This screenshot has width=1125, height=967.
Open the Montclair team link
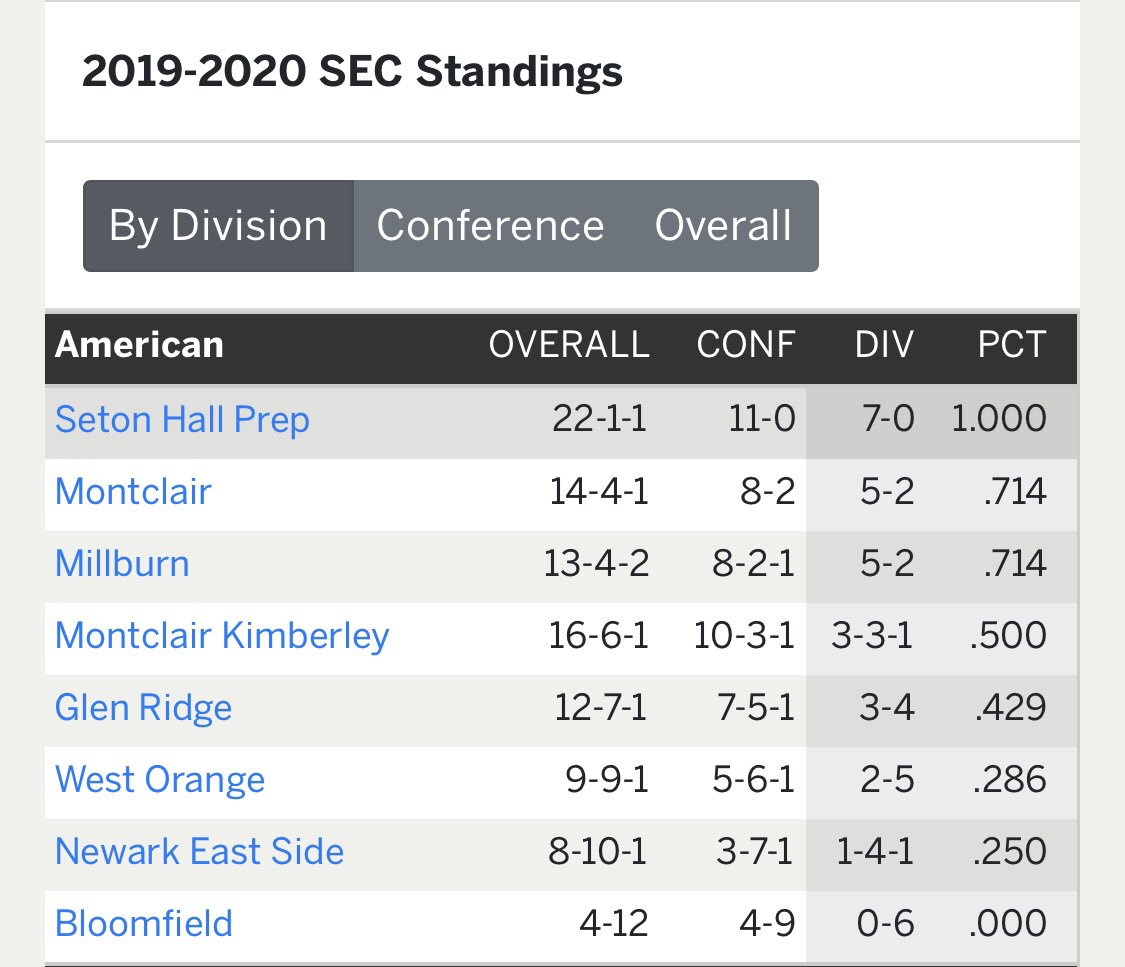click(x=133, y=491)
